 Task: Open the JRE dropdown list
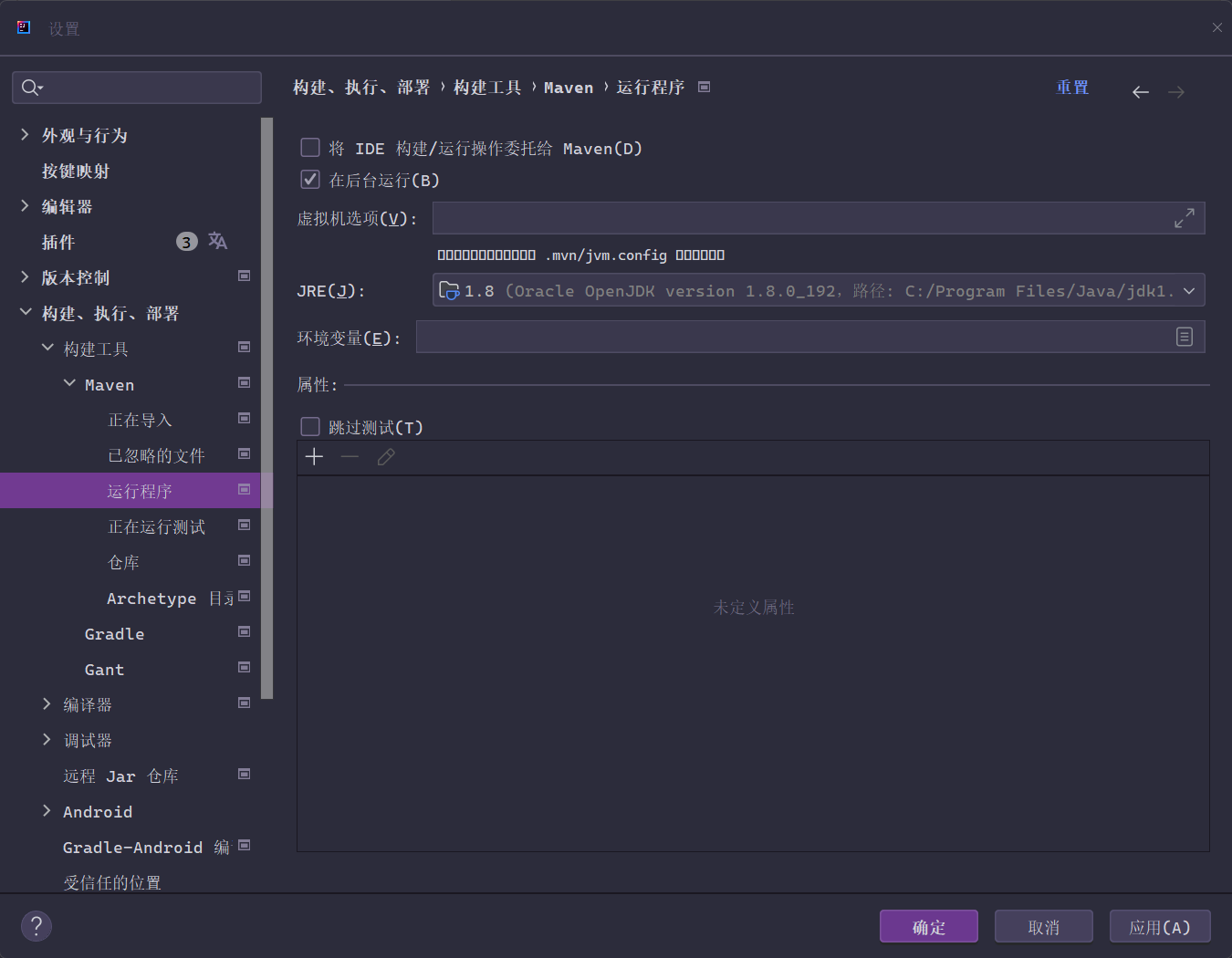(x=1188, y=291)
